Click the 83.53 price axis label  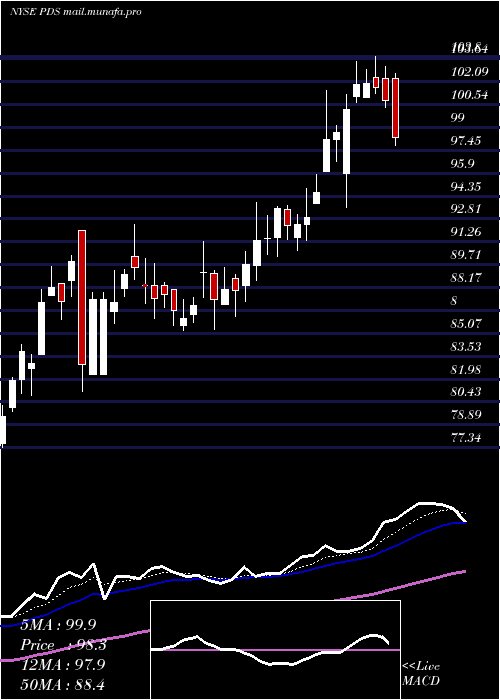pos(466,346)
